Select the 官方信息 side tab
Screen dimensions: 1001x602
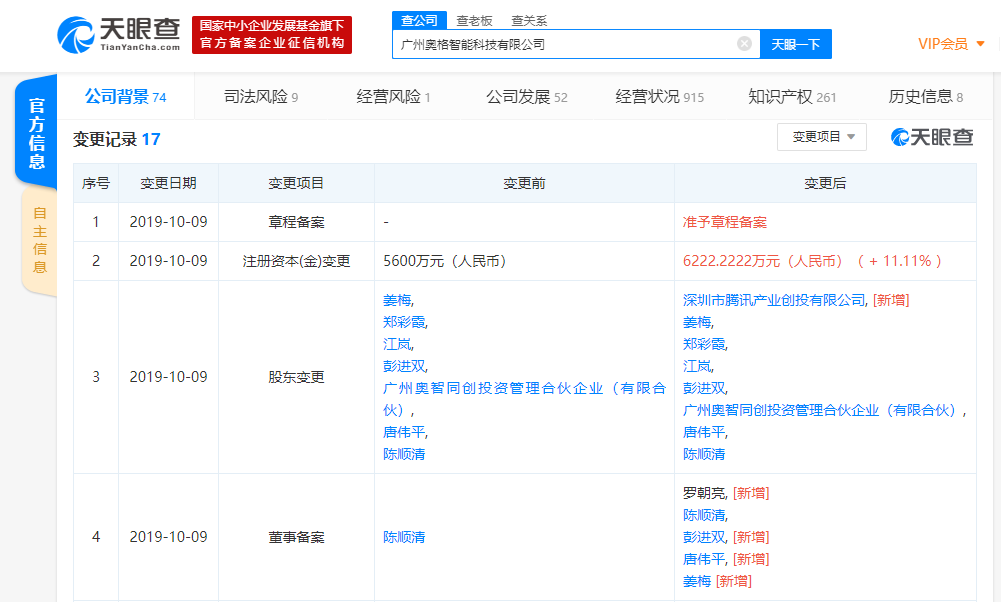tap(36, 133)
